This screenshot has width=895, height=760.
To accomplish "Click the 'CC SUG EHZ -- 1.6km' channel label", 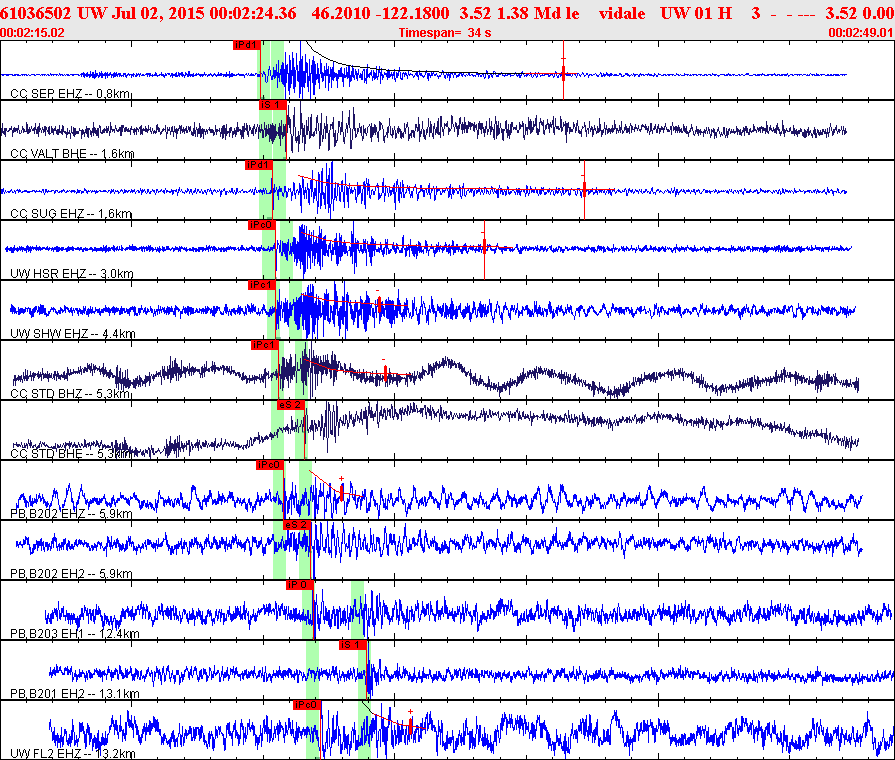I will (x=71, y=214).
